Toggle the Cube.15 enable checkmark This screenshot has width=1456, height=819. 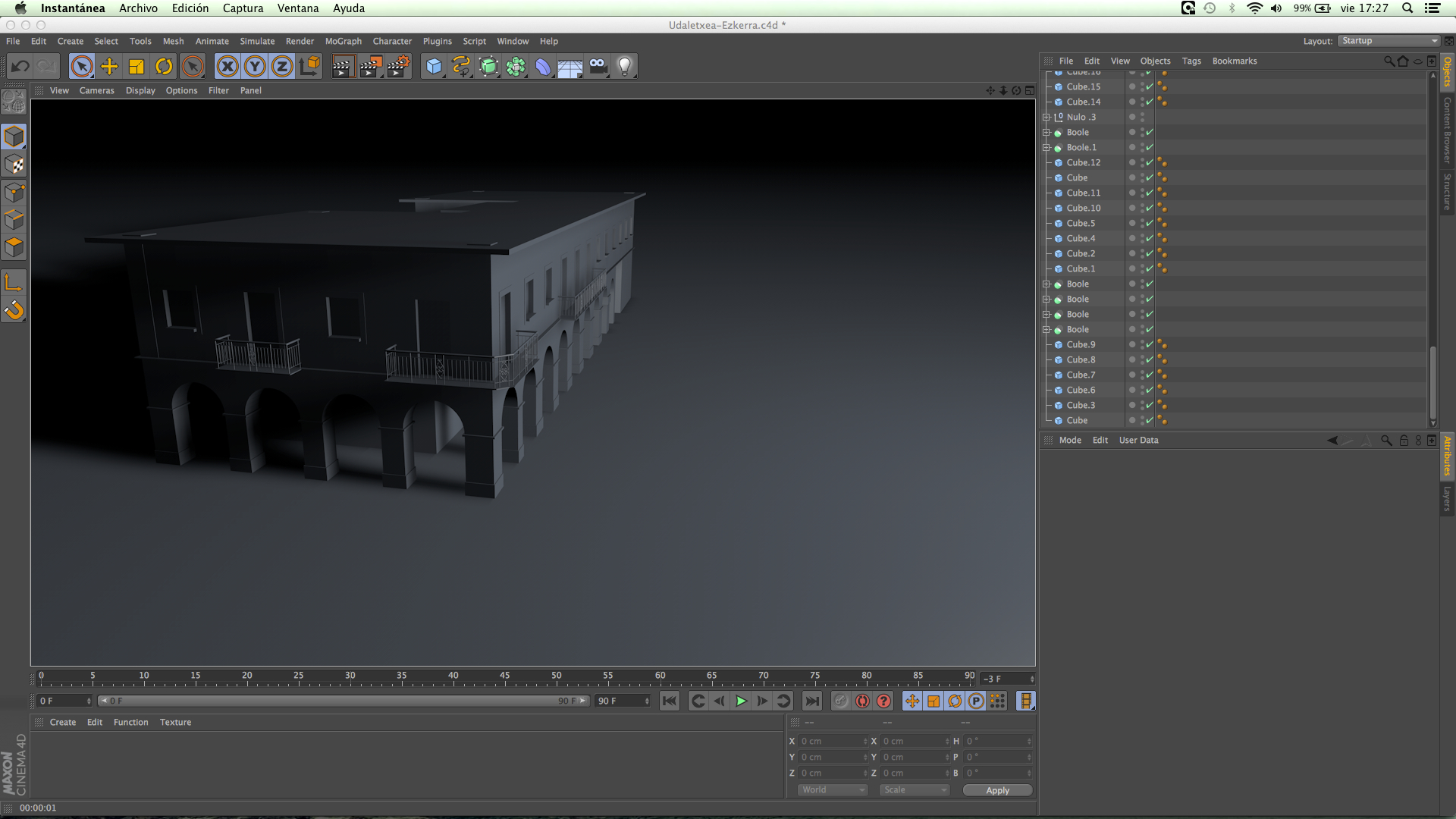(1150, 86)
